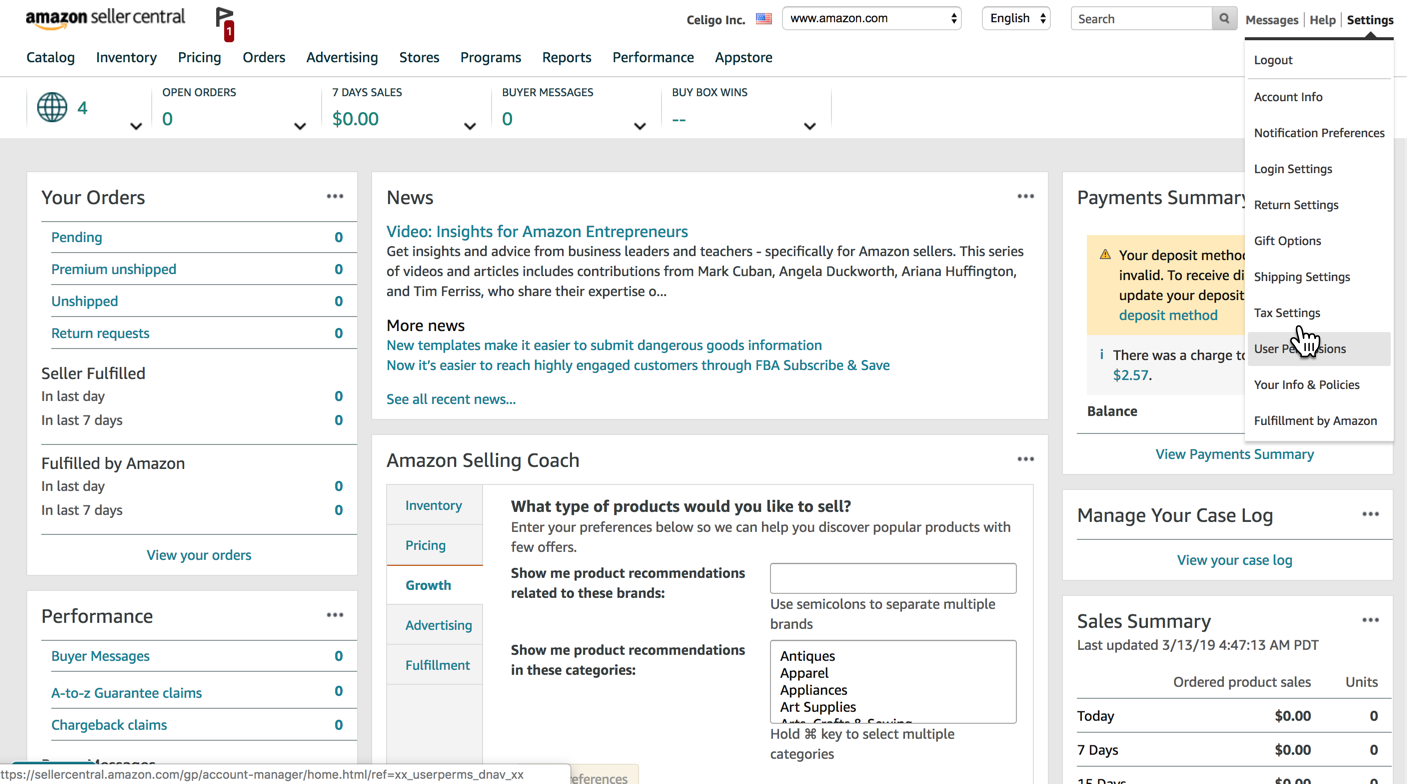The image size is (1408, 784).
Task: Expand the 7 Days Sales chevron
Action: [x=469, y=126]
